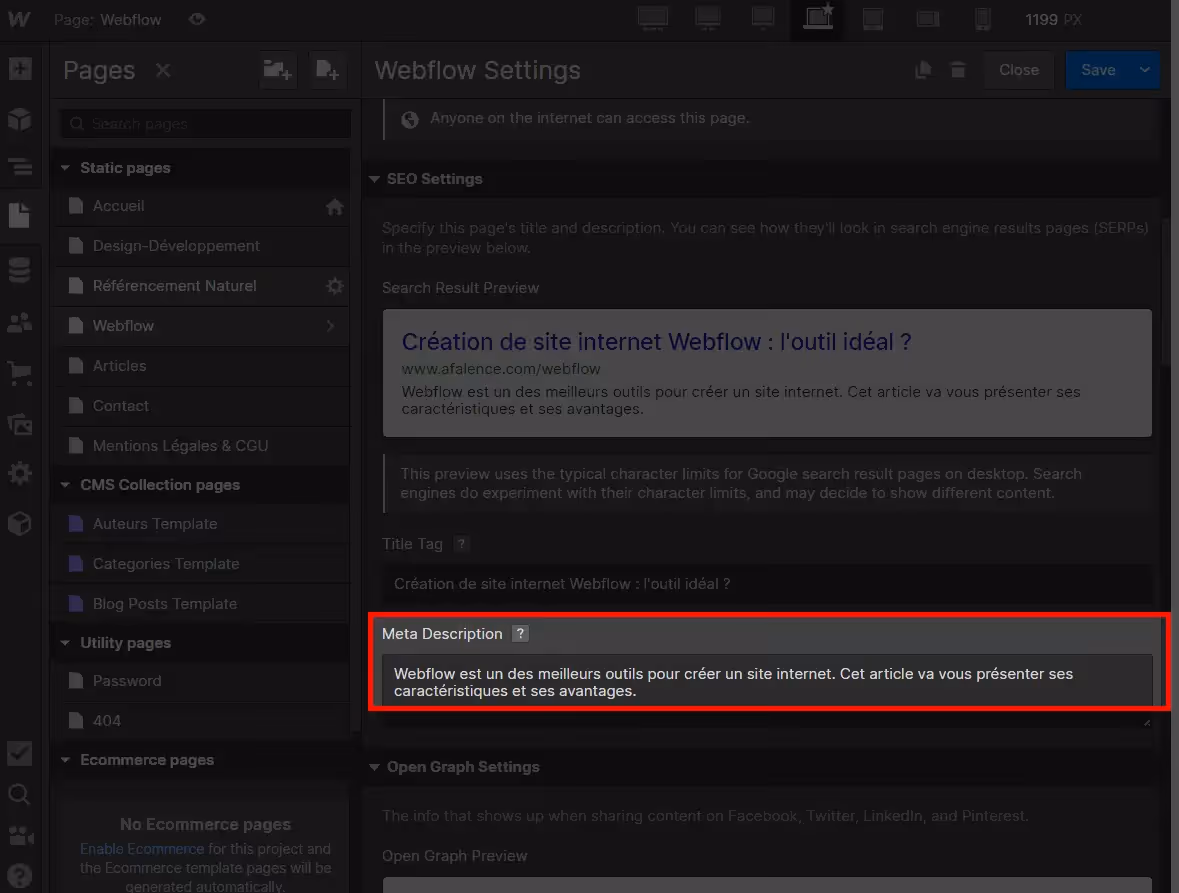Collapse the Static pages section

tap(65, 168)
